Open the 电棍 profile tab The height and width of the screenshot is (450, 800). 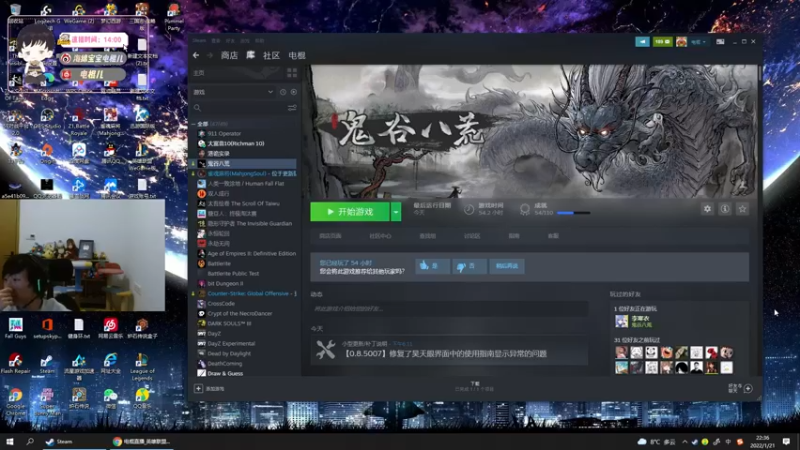pyautogui.click(x=297, y=55)
